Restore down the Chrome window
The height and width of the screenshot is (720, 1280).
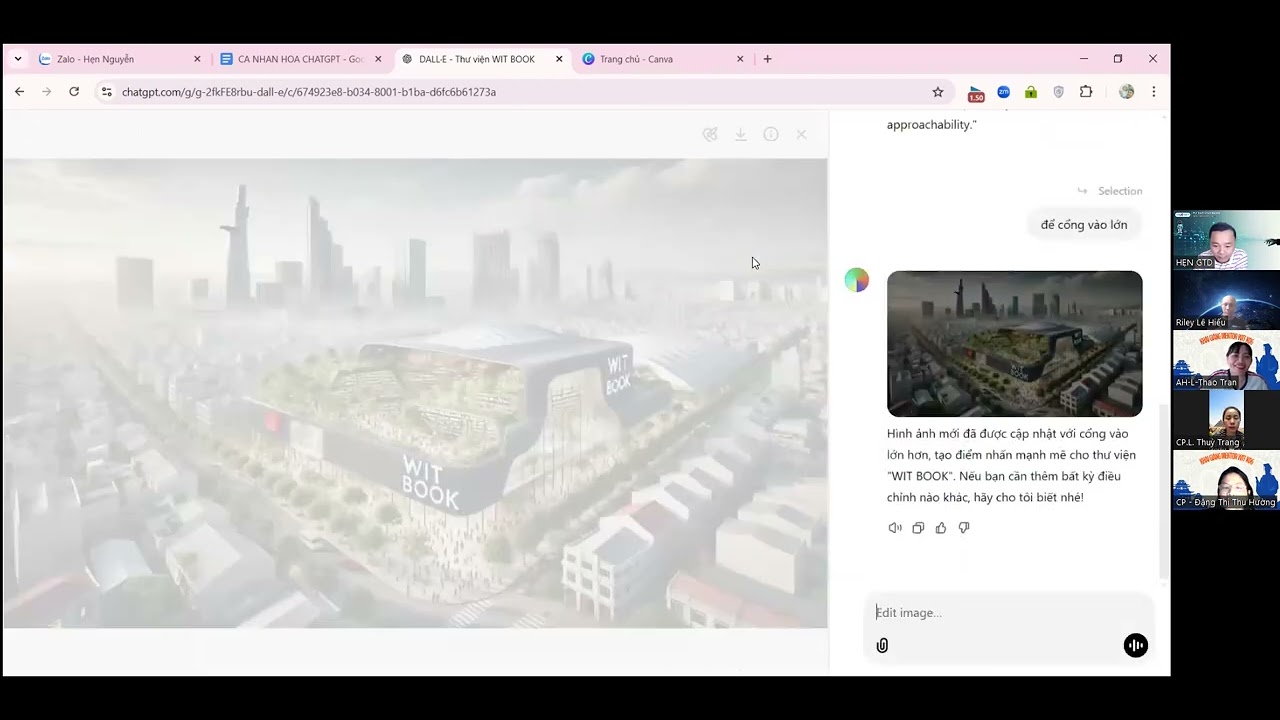click(1118, 59)
